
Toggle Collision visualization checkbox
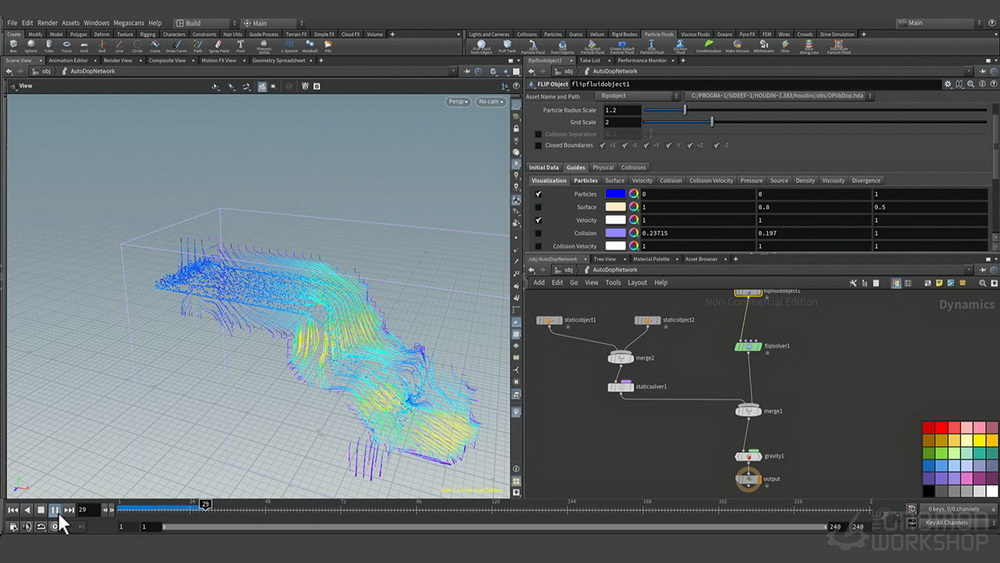pyautogui.click(x=538, y=233)
